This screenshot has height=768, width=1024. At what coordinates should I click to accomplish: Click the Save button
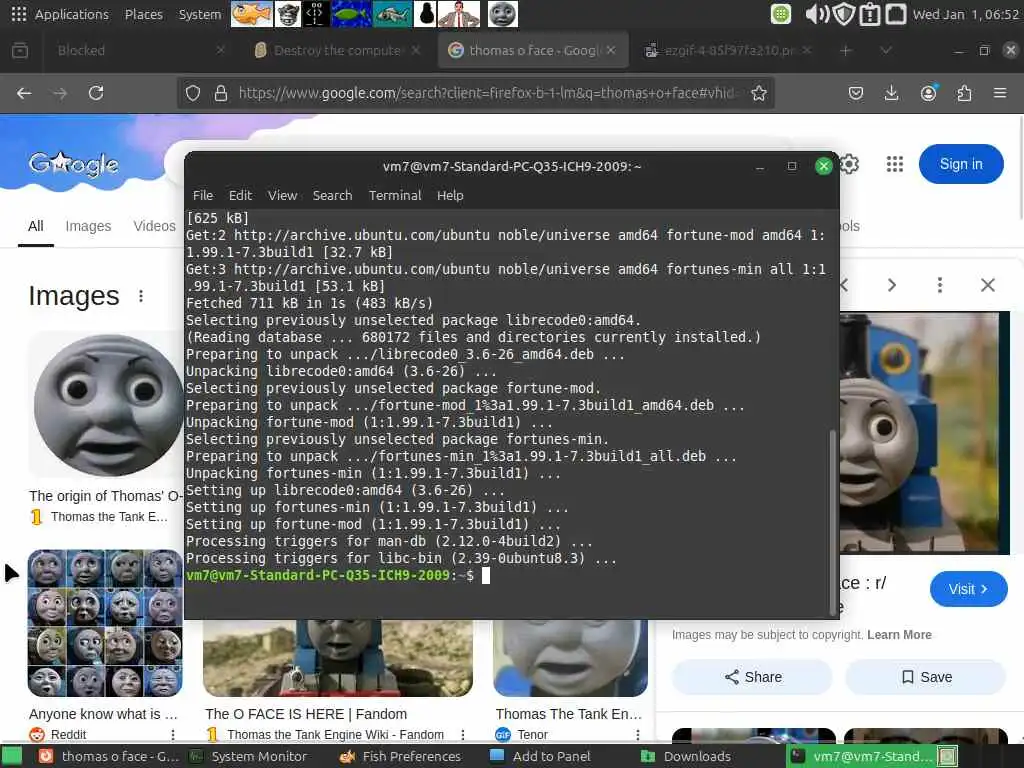[925, 677]
